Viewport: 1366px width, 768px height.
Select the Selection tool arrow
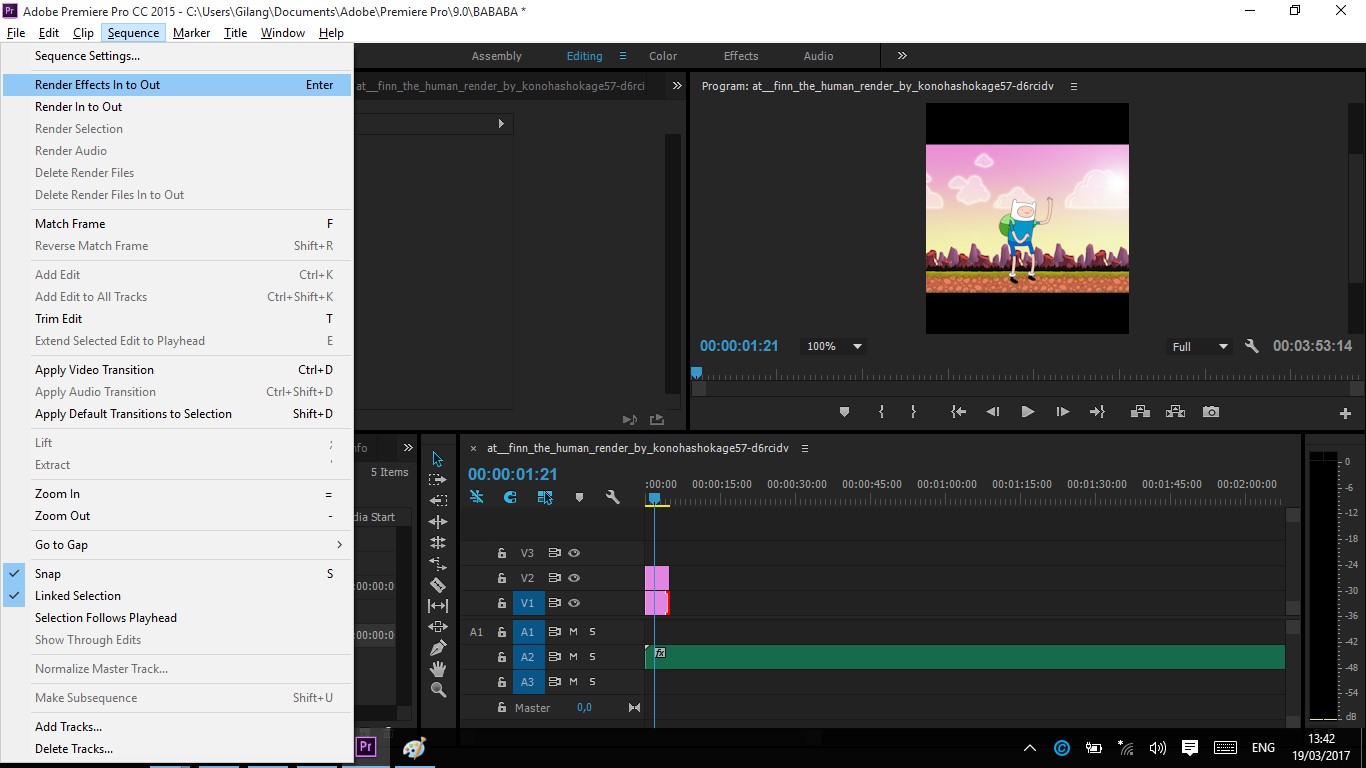point(437,459)
